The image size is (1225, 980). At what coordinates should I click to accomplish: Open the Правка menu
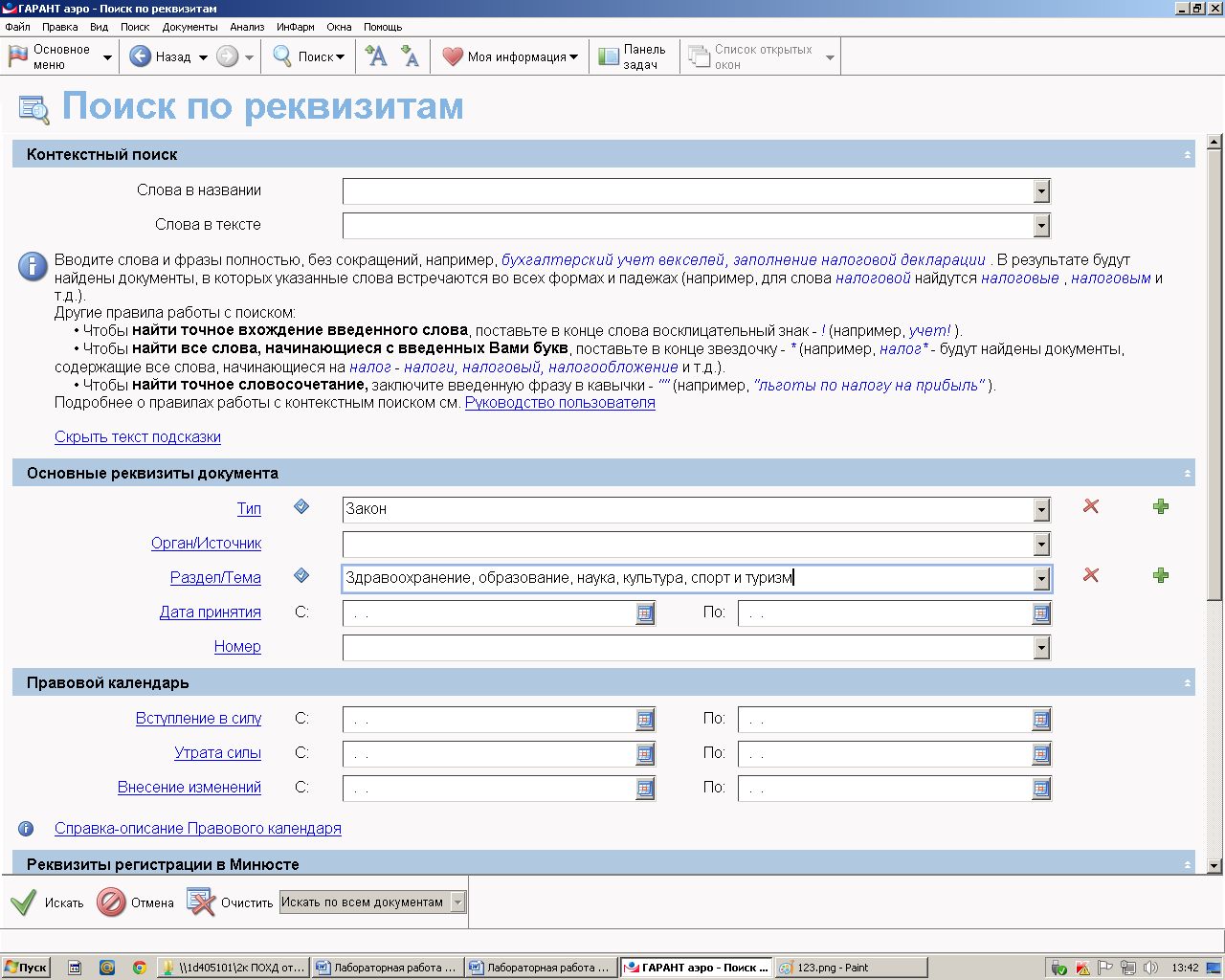(59, 27)
